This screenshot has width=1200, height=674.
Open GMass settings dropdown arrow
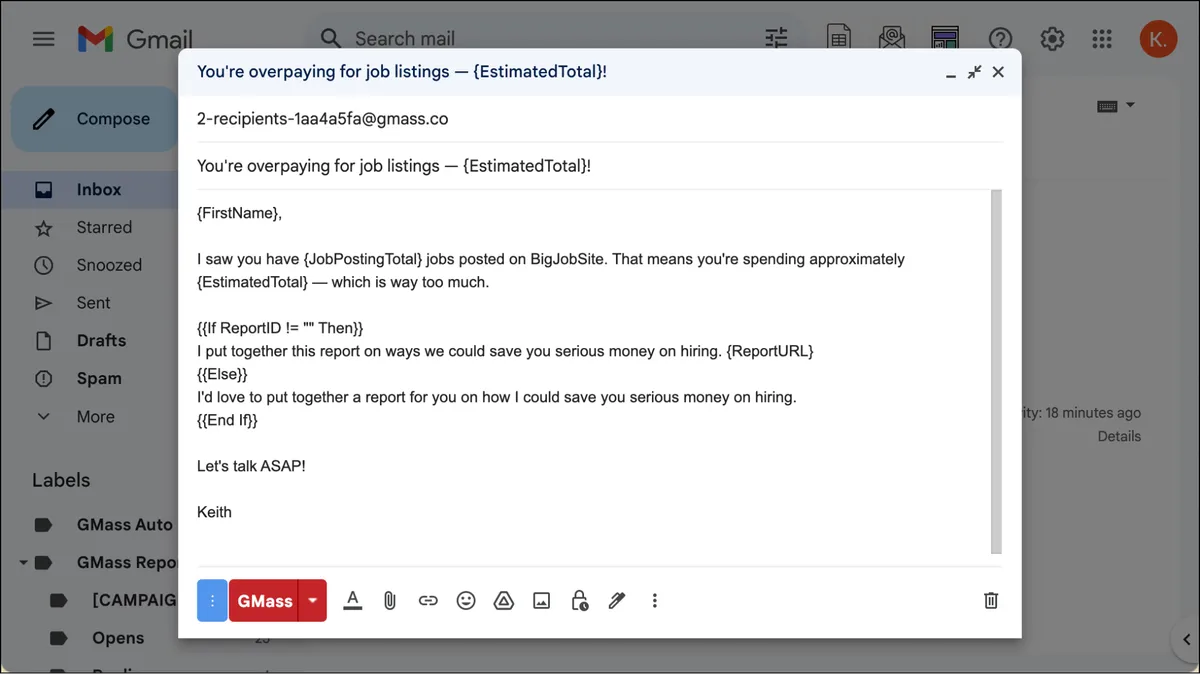tap(313, 601)
